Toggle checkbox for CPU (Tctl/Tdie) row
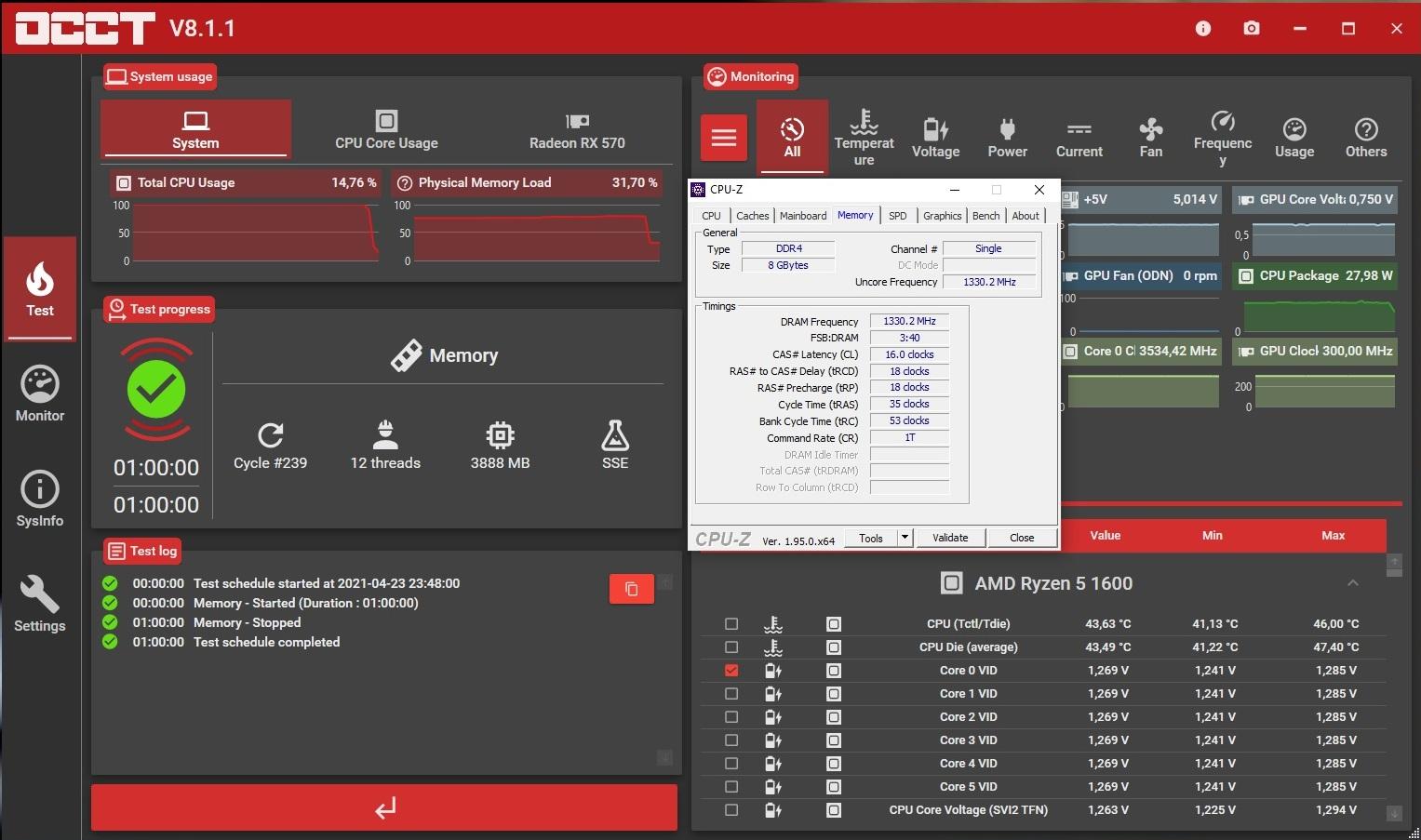This screenshot has height=840, width=1421. coord(731,624)
